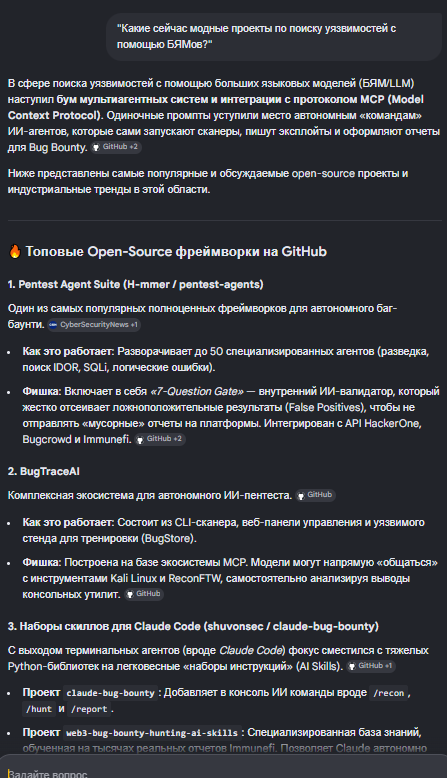Click the "3. Наборы скиллов для Claude Code" heading
This screenshot has width=447, height=778.
193,627
